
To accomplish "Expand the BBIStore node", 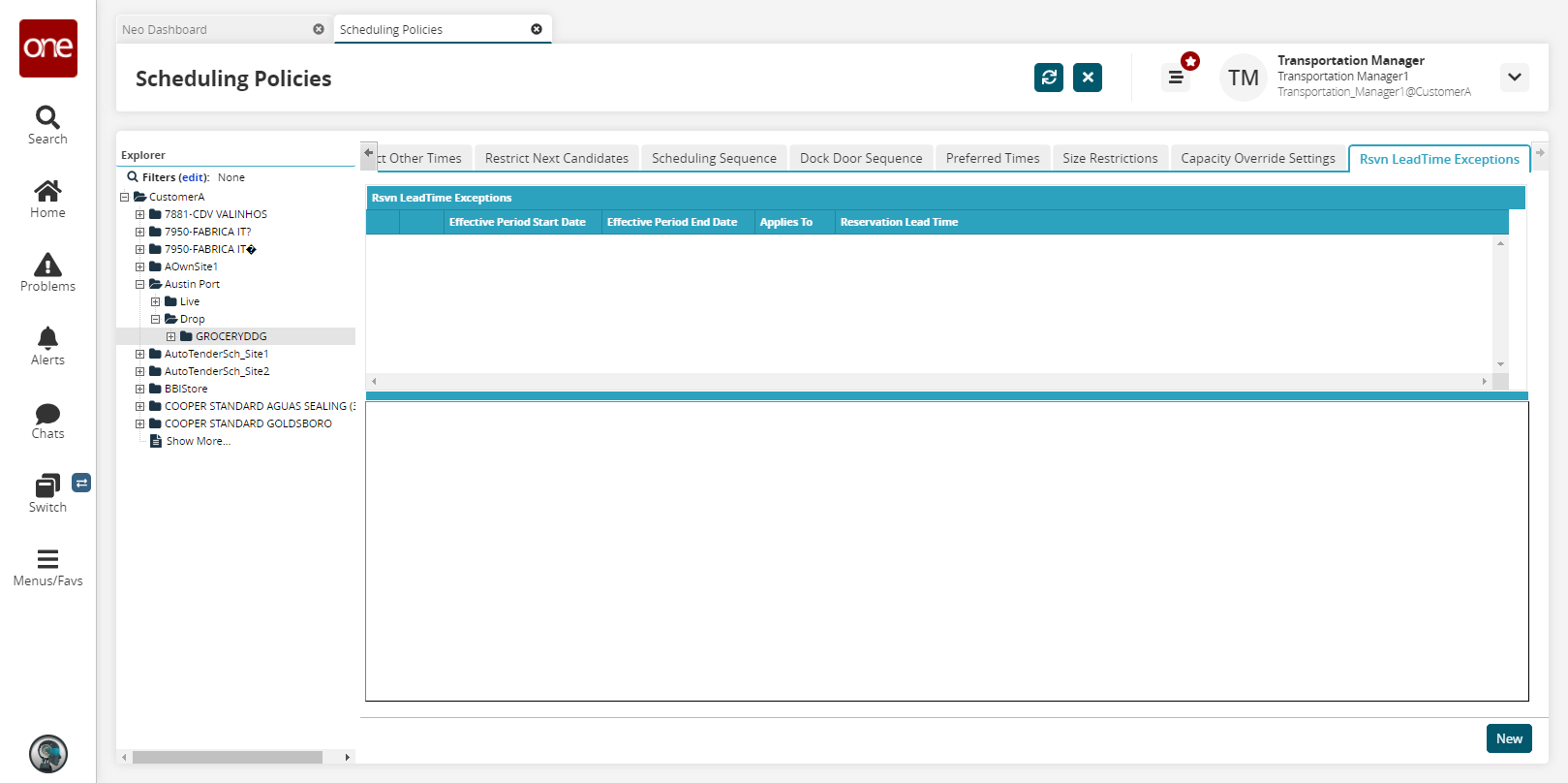I will click(139, 389).
